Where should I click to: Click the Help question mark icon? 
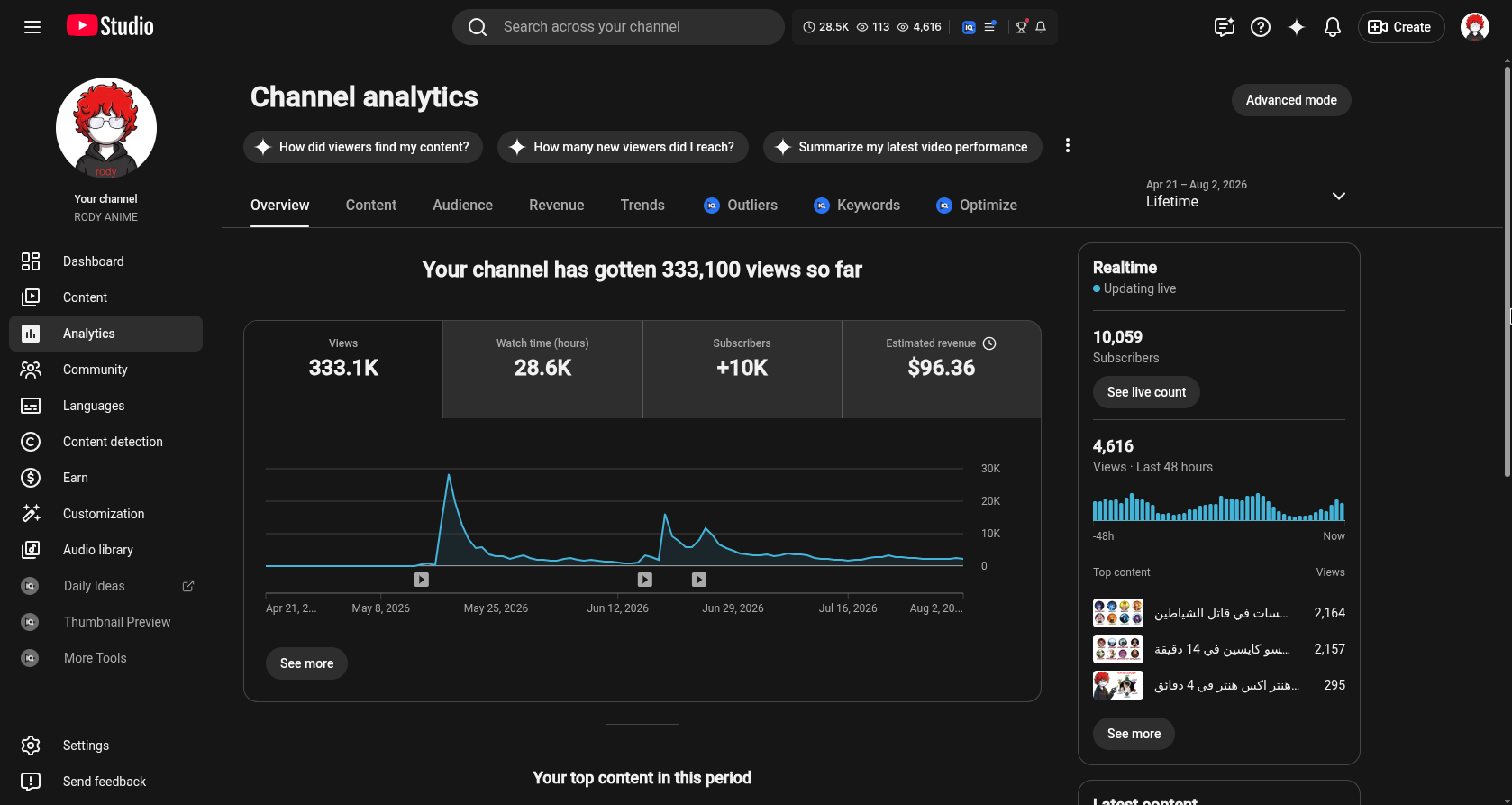pyautogui.click(x=1261, y=27)
